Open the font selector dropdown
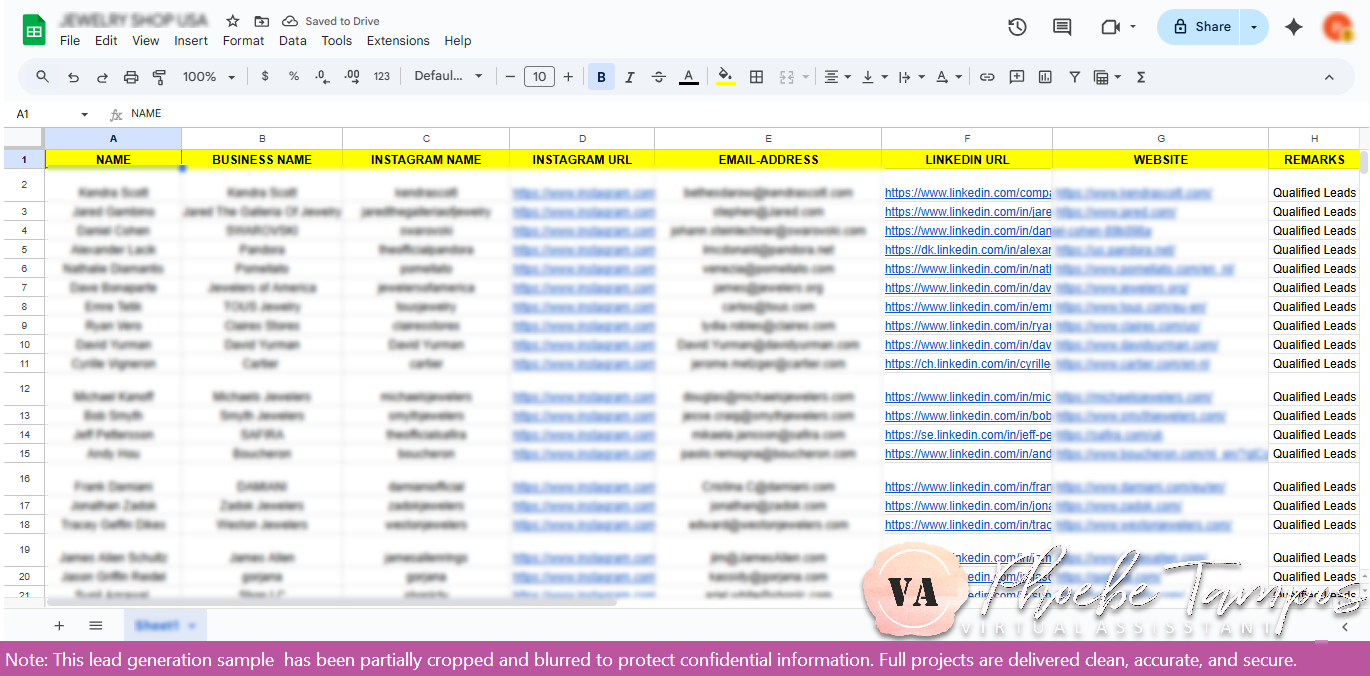 tap(449, 76)
